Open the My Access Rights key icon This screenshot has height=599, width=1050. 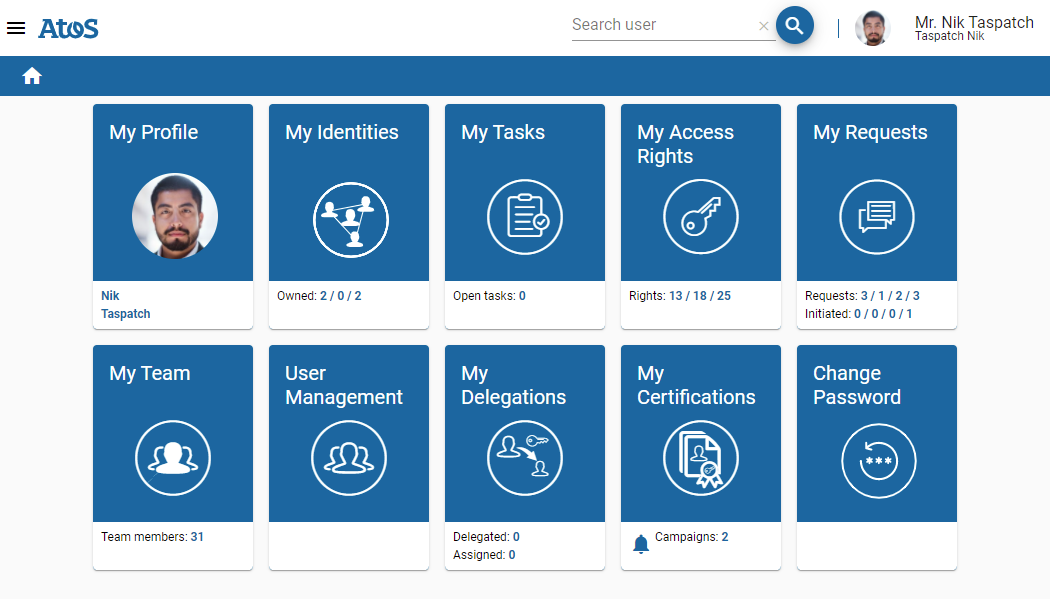point(700,217)
